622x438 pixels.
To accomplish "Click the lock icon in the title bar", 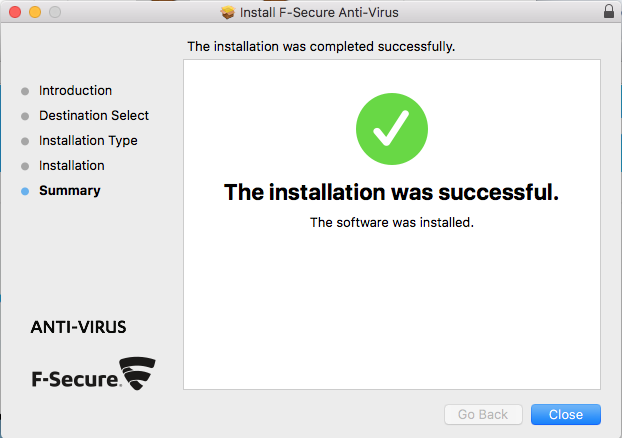I will (609, 12).
